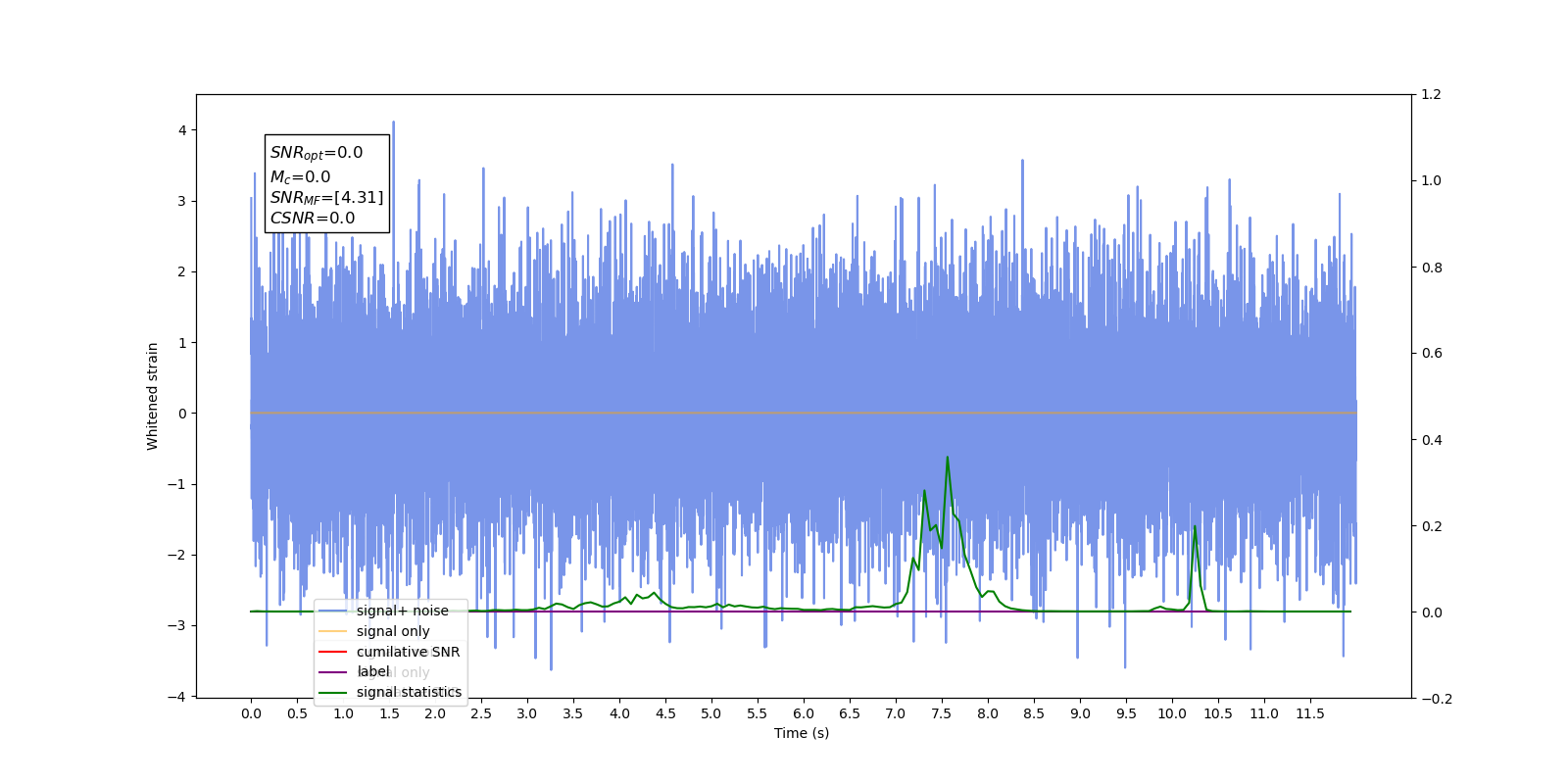Click the green peak near 7.5 seconds

click(947, 458)
